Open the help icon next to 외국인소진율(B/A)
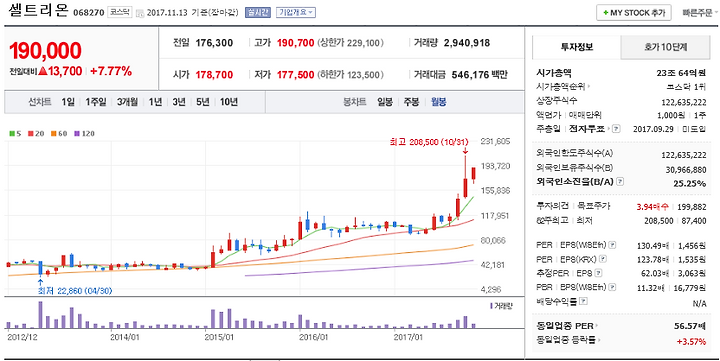Viewport: 720px width, 361px height. [x=620, y=182]
